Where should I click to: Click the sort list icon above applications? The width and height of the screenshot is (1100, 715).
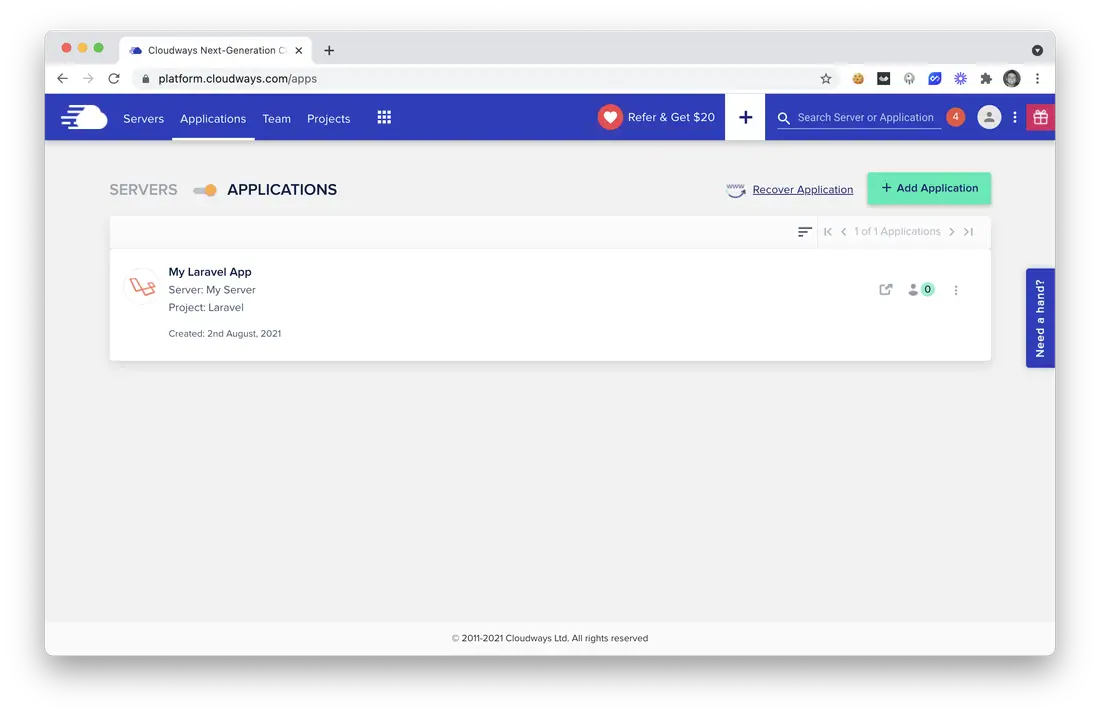805,232
